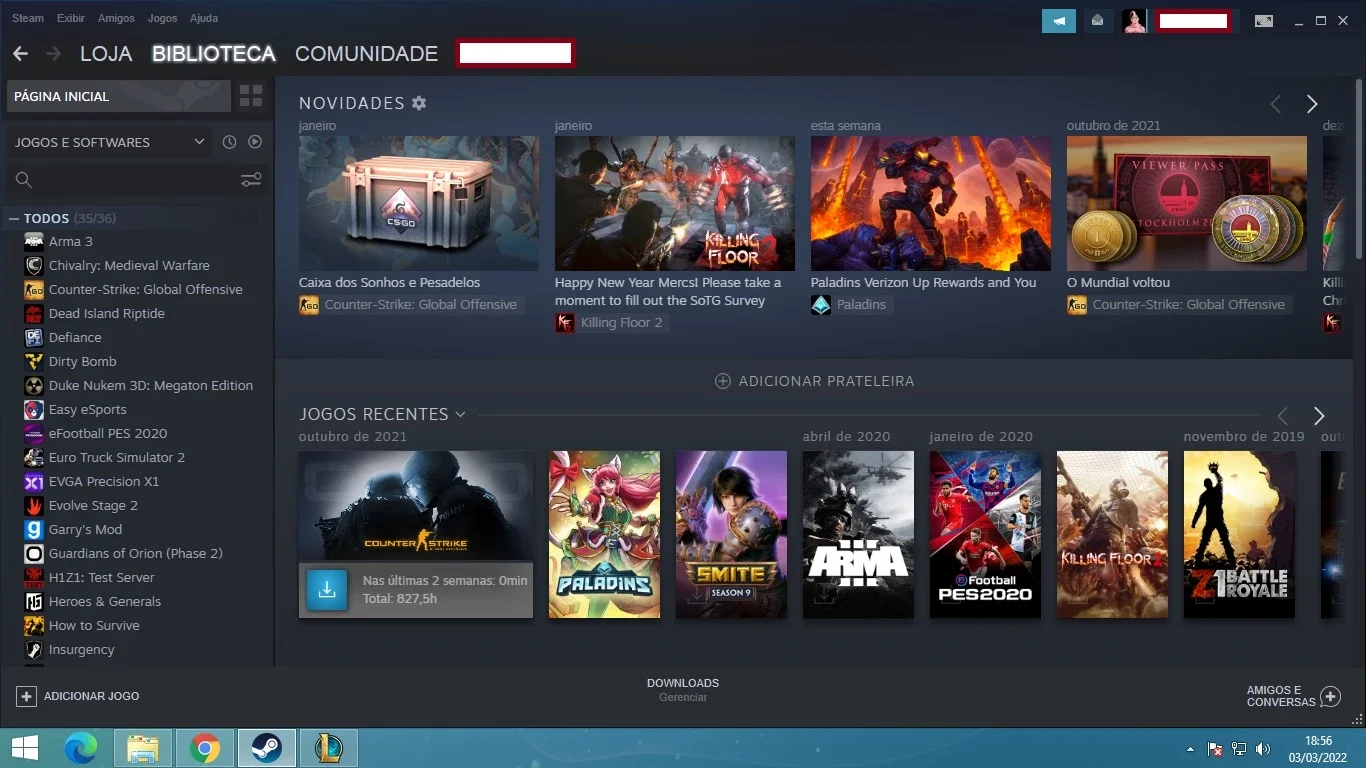Open the inbox envelope icon

click(x=1099, y=21)
